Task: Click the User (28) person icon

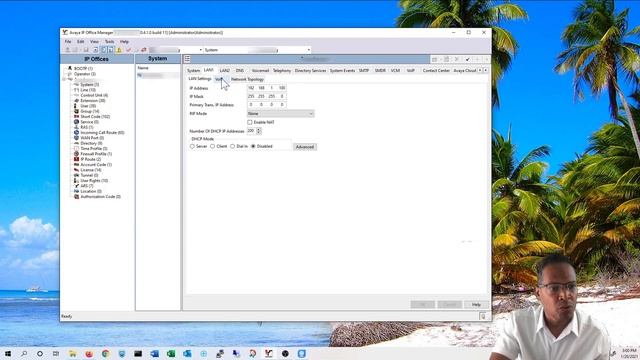Action: click(76, 106)
